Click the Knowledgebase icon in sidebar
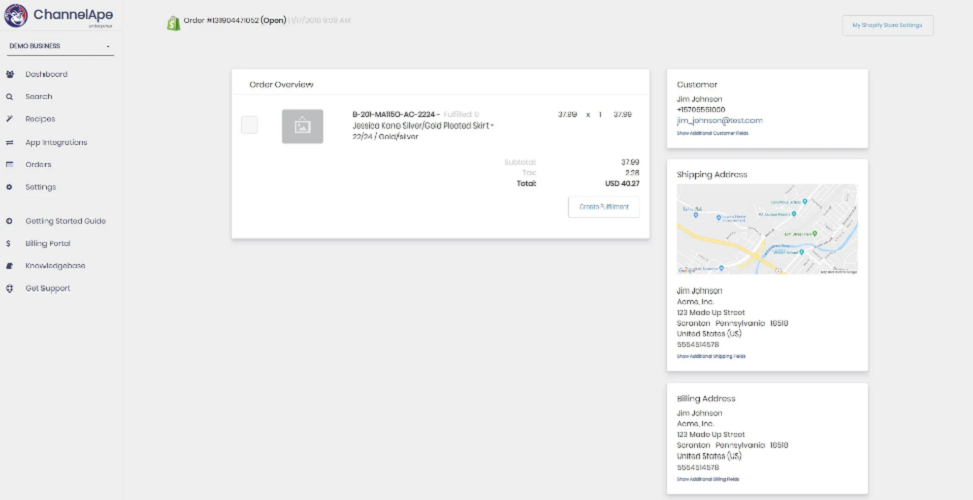The width and height of the screenshot is (973, 500). 9,266
